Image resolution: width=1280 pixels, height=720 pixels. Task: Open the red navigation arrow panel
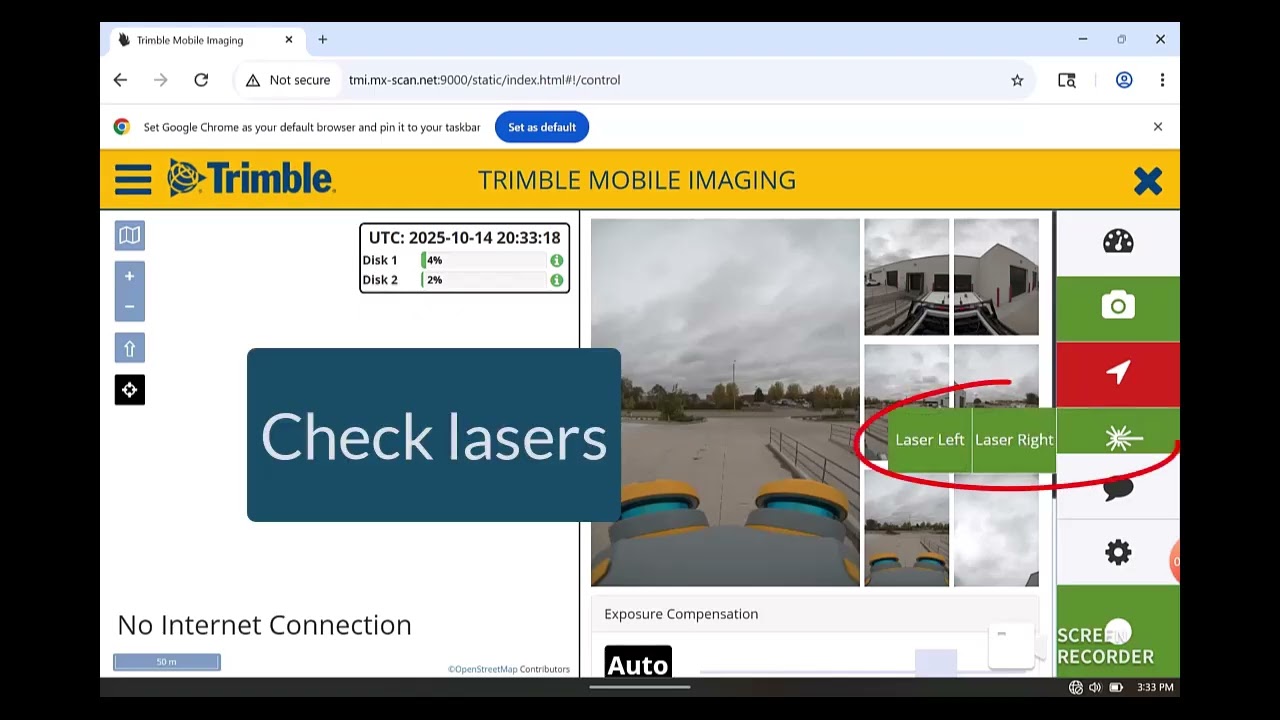1118,374
